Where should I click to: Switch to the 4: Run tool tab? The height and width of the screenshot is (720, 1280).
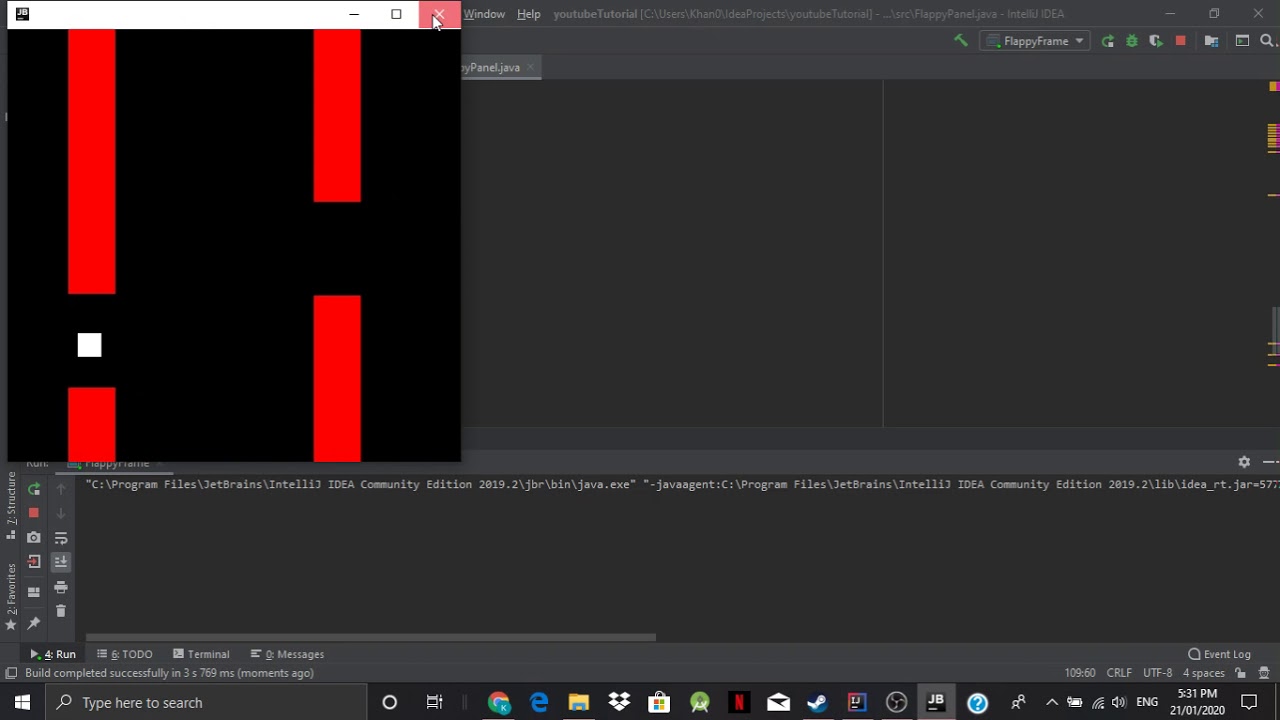point(53,654)
